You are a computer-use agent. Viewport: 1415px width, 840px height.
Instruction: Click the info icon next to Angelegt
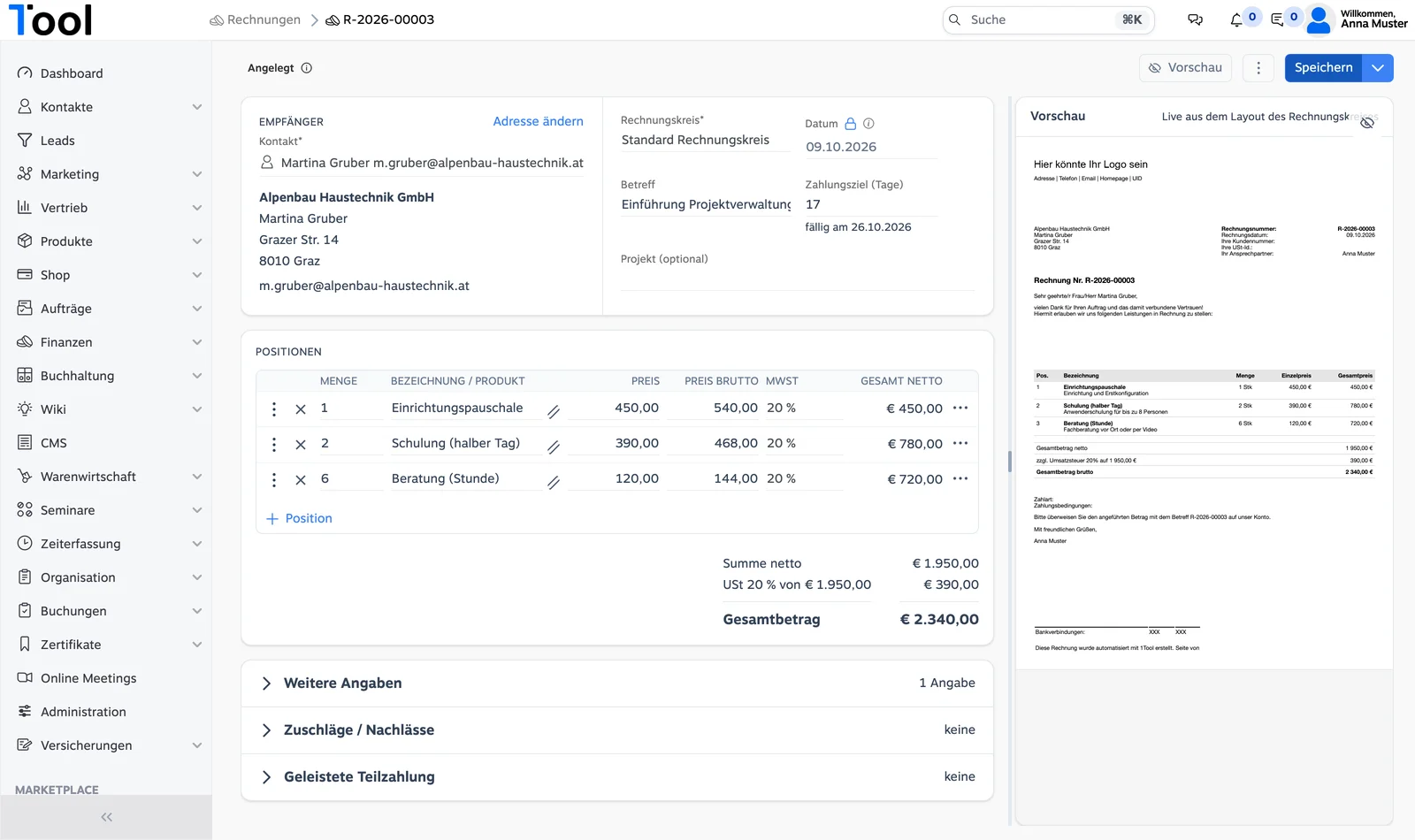click(307, 68)
